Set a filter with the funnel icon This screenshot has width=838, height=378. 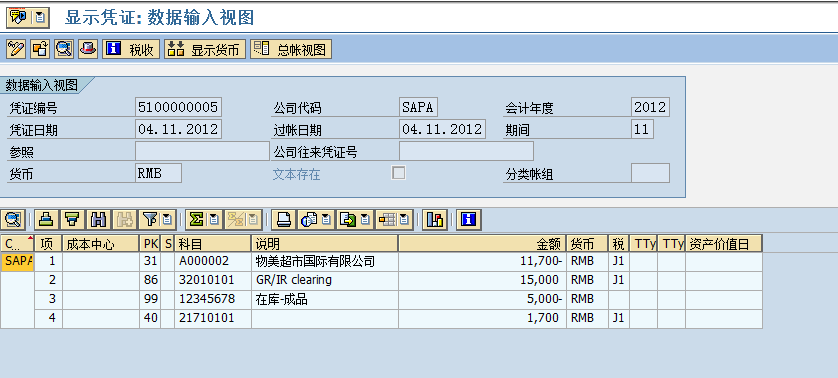150,219
